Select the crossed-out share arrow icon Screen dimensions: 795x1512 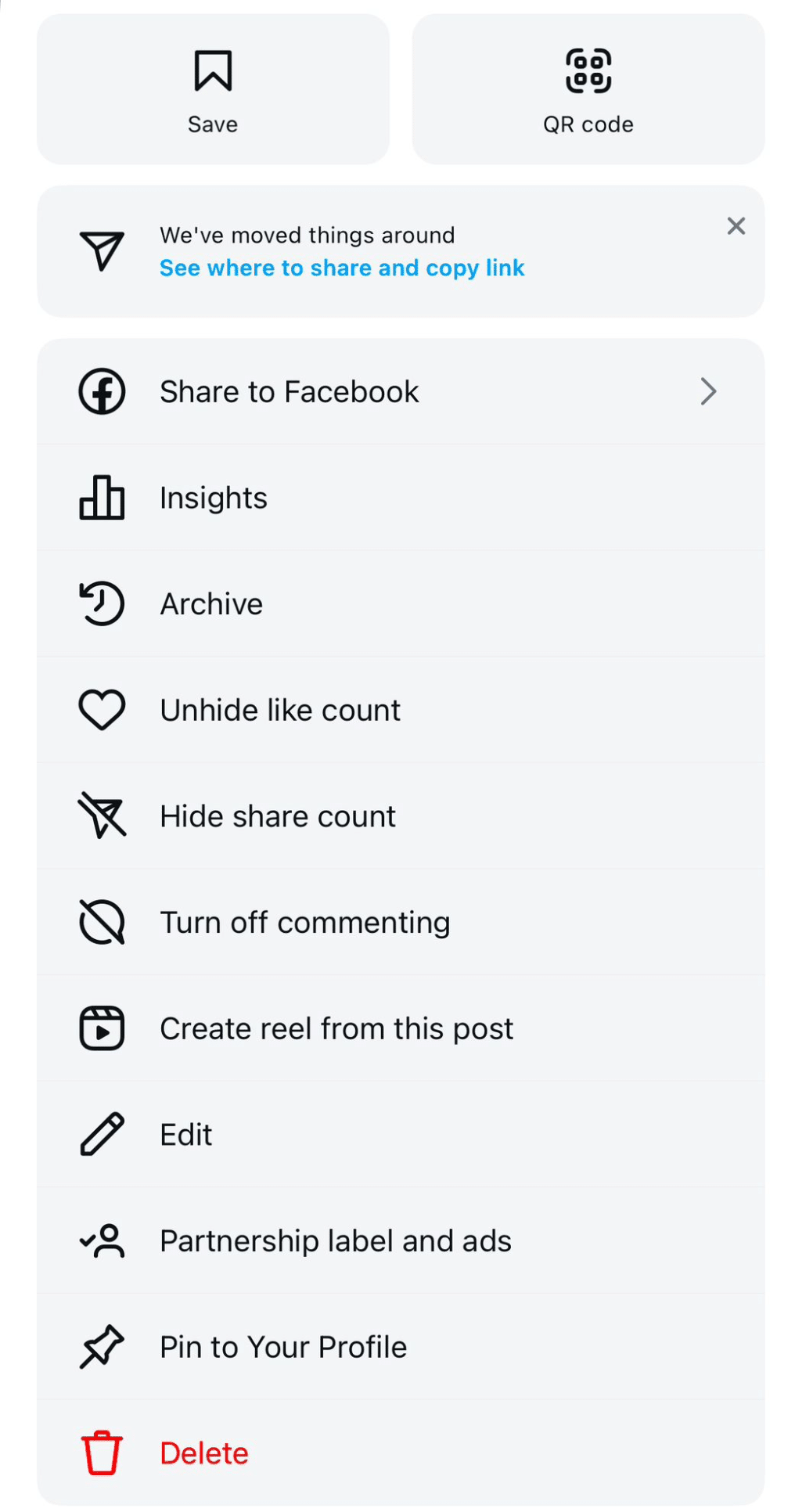coord(101,815)
